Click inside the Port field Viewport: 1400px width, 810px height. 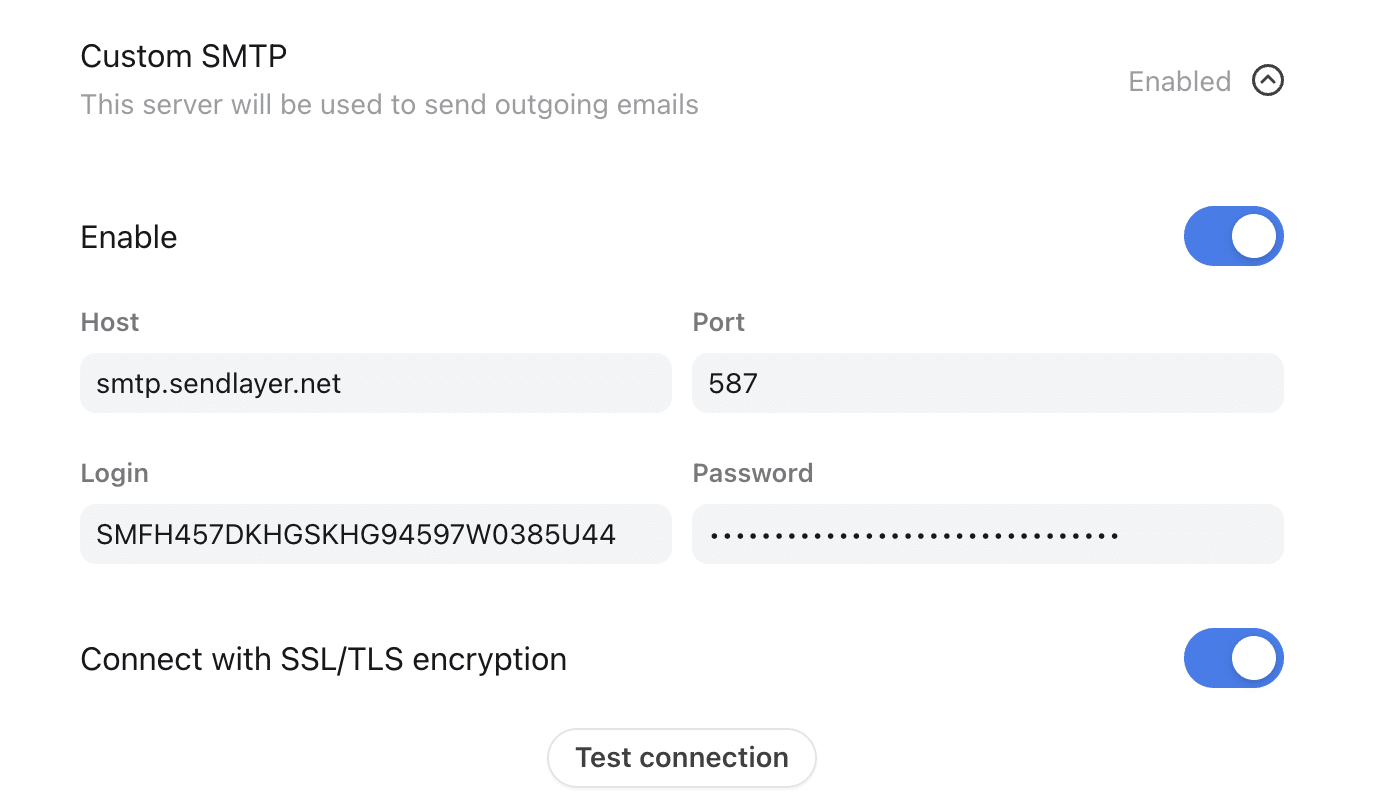(987, 383)
